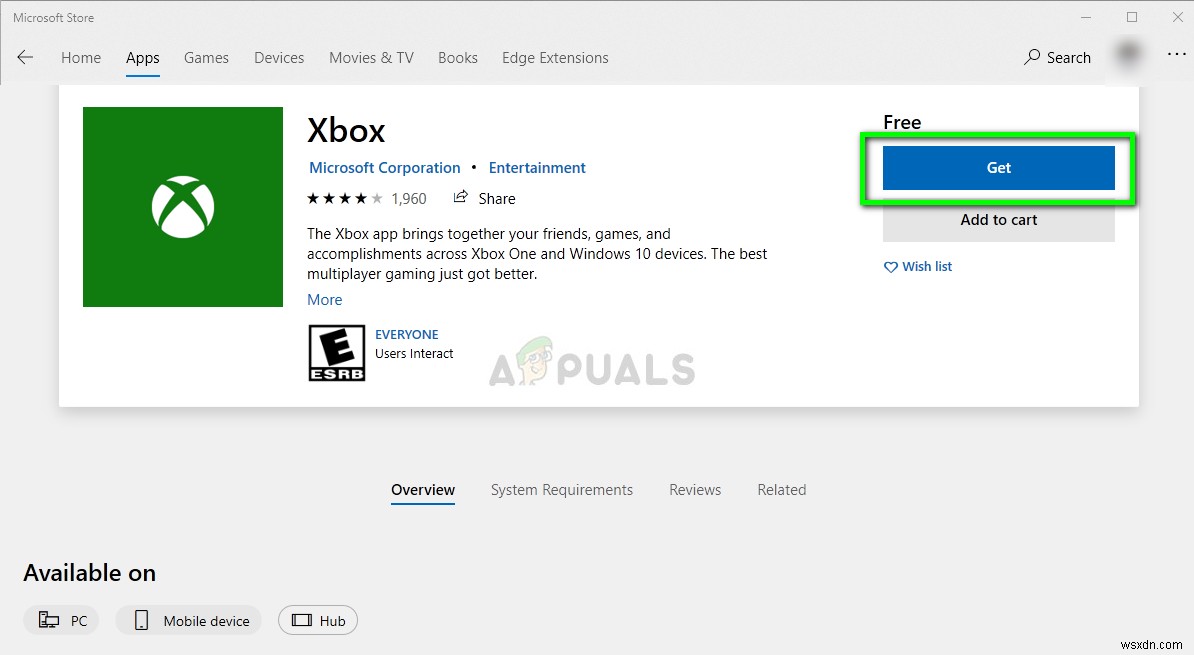Click the green Xbox app logo
Screen dimensions: 1194x655
click(183, 206)
